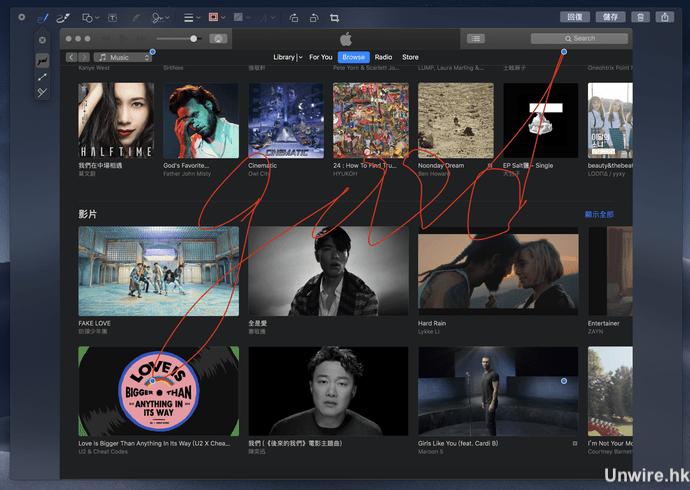Open the Hard Rain video thumbnail

click(498, 271)
